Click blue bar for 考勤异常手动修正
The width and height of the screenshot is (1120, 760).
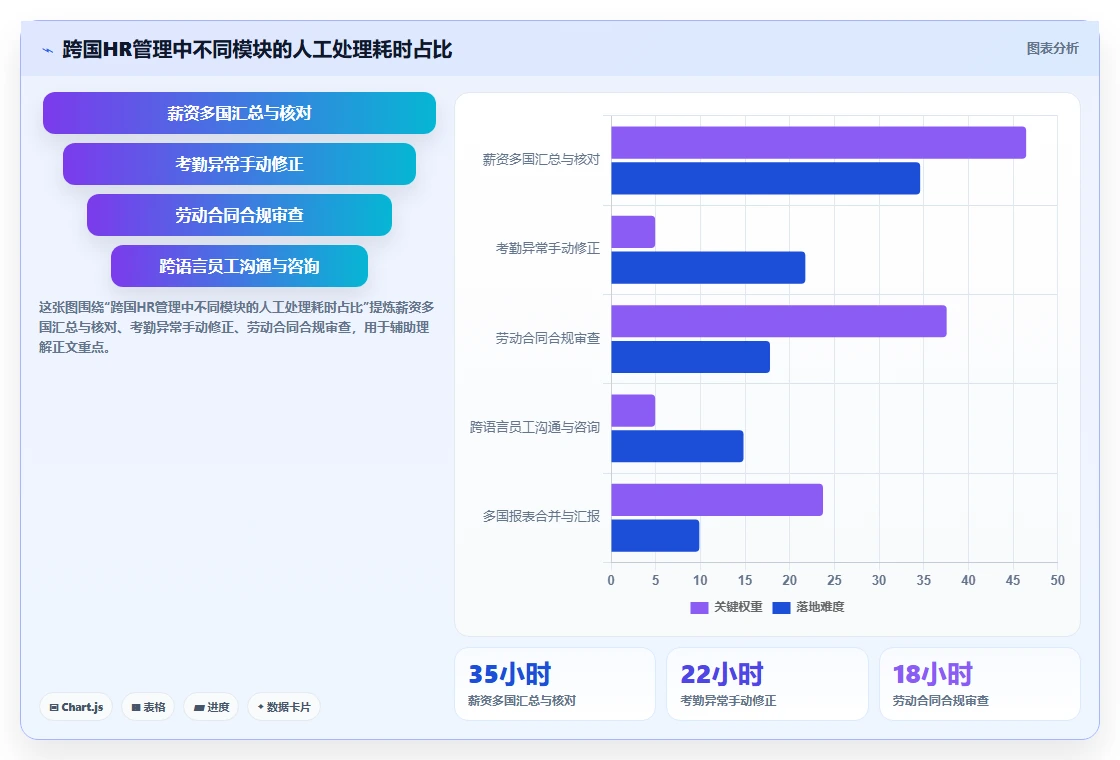[708, 268]
